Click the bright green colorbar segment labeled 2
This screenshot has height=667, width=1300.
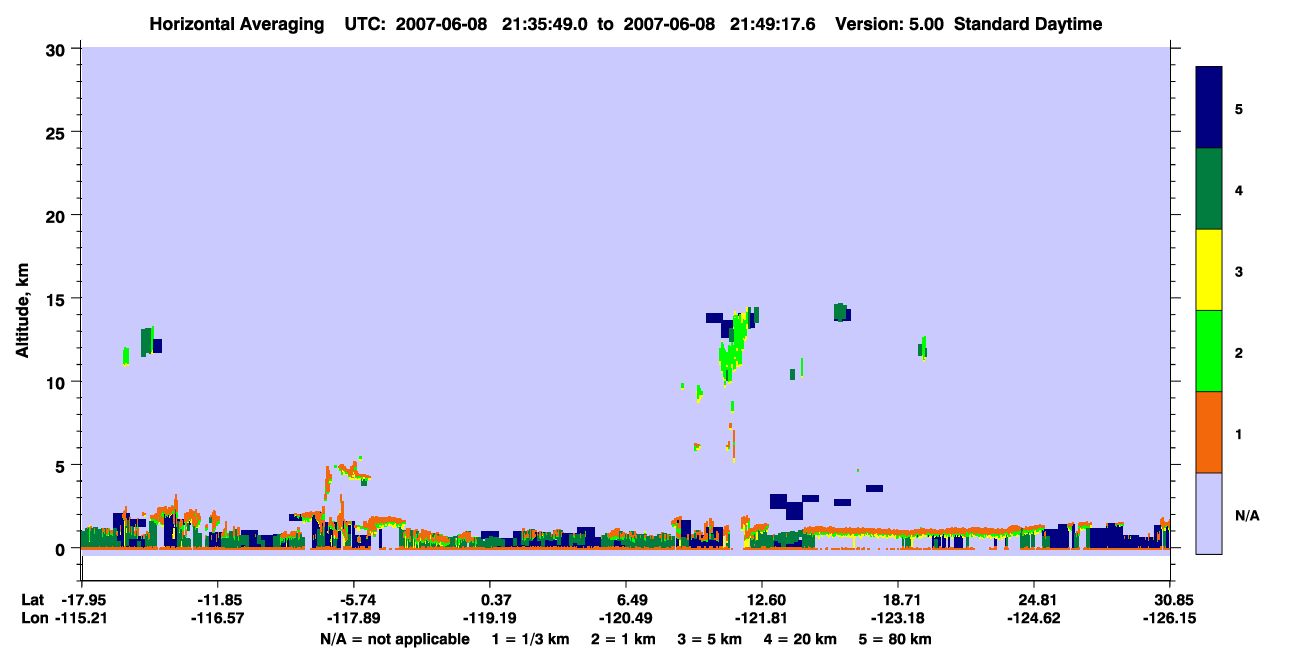click(1209, 351)
